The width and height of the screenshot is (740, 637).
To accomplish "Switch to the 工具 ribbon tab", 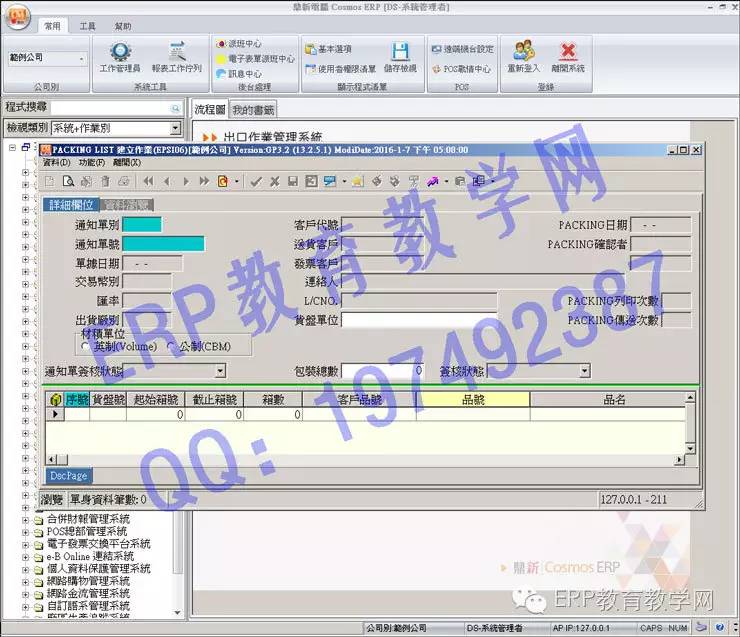I will click(87, 26).
